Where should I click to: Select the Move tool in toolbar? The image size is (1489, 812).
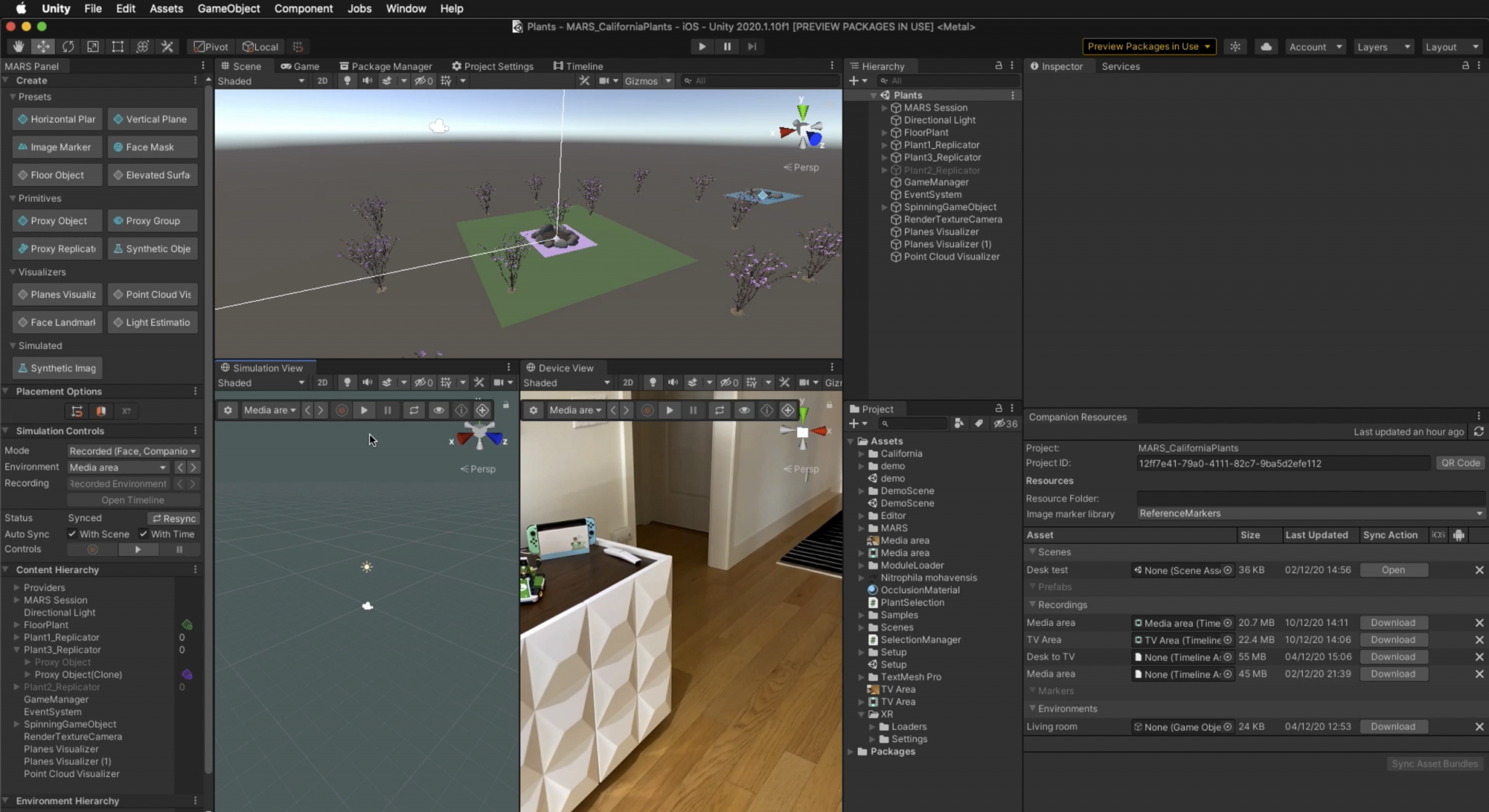[x=43, y=47]
